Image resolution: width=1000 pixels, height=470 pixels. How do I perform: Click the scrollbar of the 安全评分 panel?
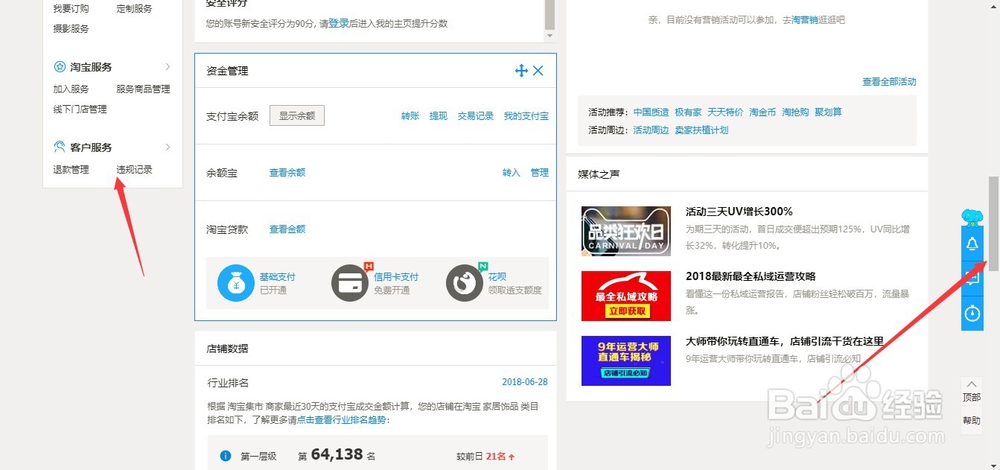(x=550, y=14)
